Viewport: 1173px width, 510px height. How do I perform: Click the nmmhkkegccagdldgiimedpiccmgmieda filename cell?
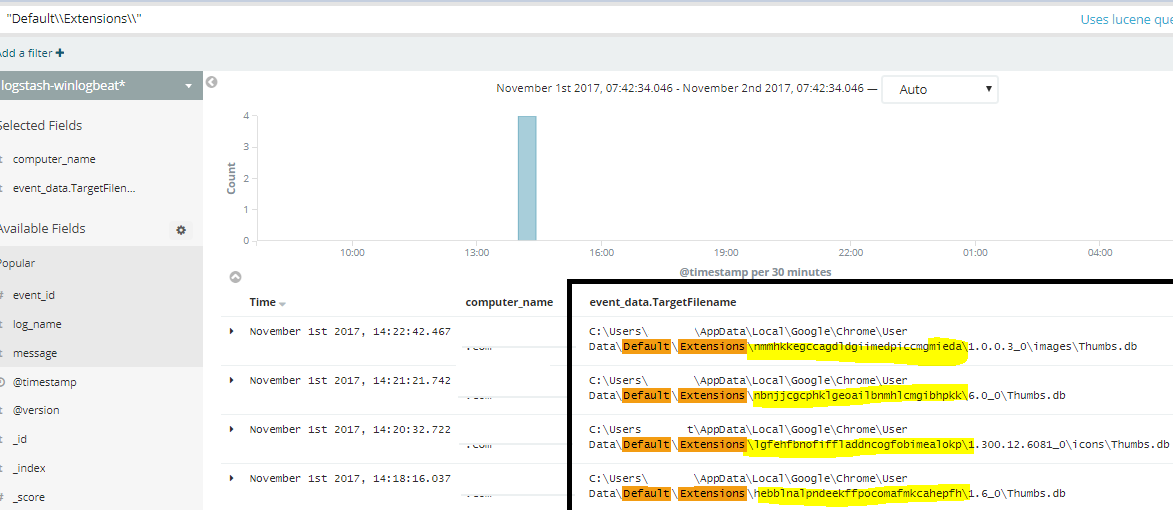864,339
